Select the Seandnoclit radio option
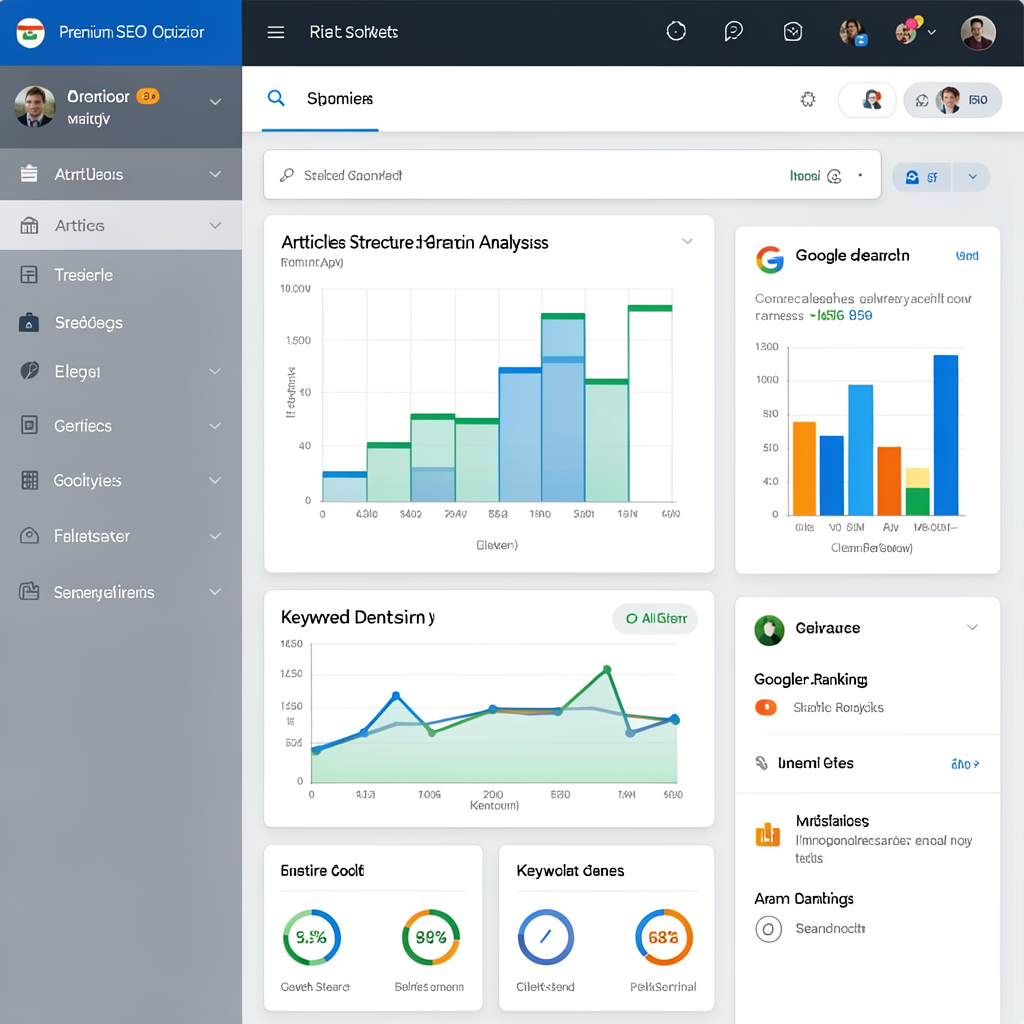The image size is (1024, 1024). coord(768,929)
